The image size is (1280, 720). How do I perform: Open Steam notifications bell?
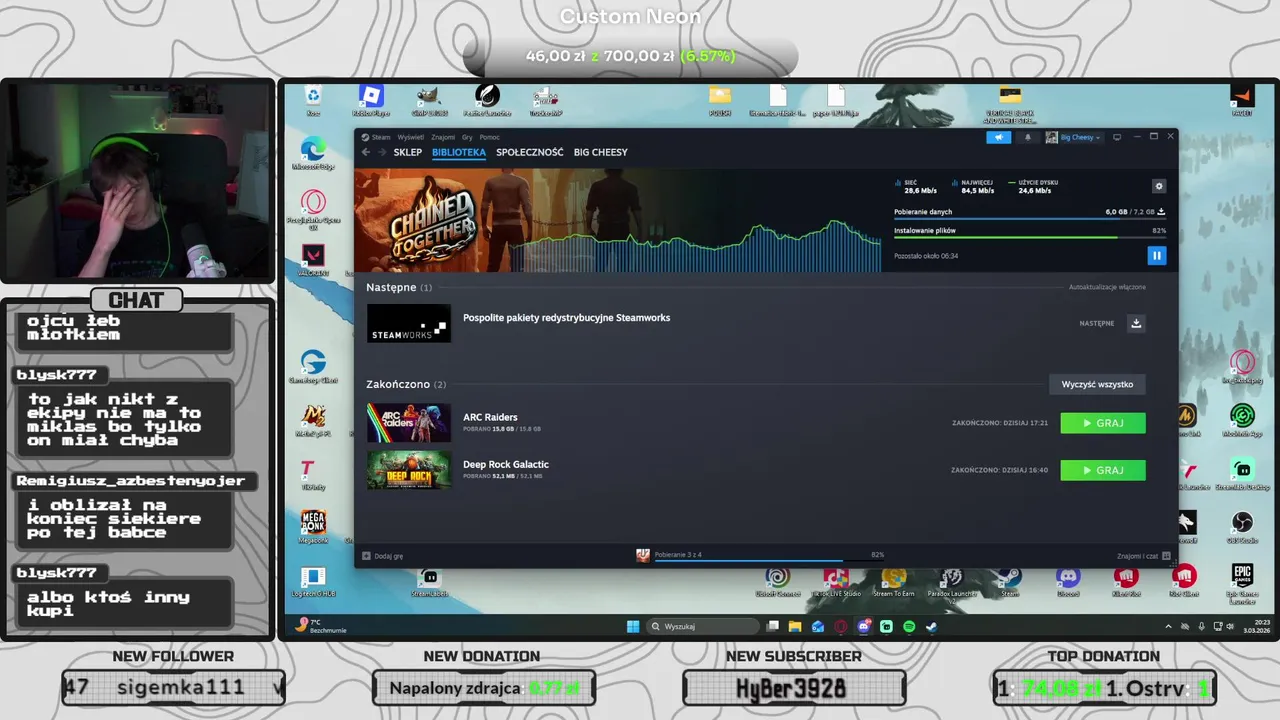[1027, 137]
